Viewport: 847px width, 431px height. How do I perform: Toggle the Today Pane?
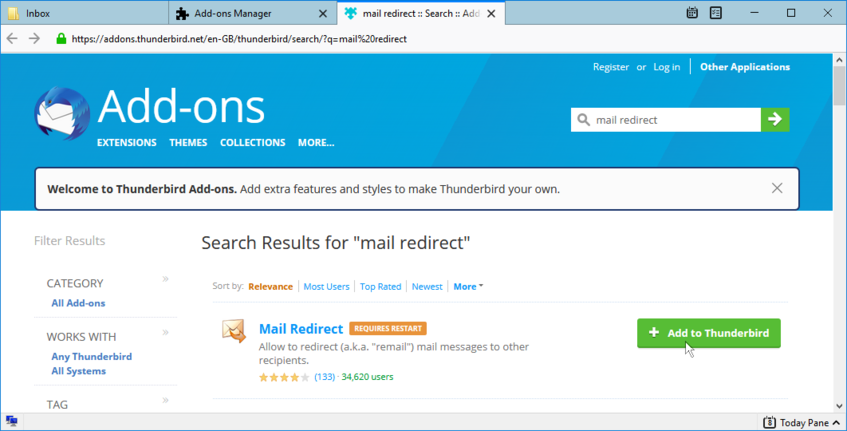[x=802, y=422]
